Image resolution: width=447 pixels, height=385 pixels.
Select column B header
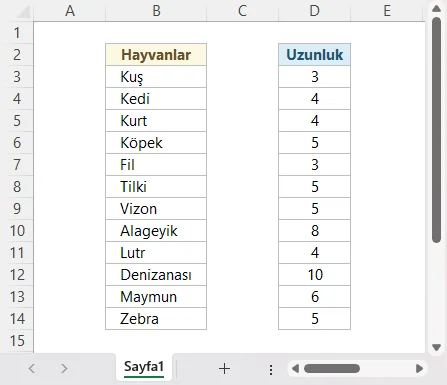(156, 11)
